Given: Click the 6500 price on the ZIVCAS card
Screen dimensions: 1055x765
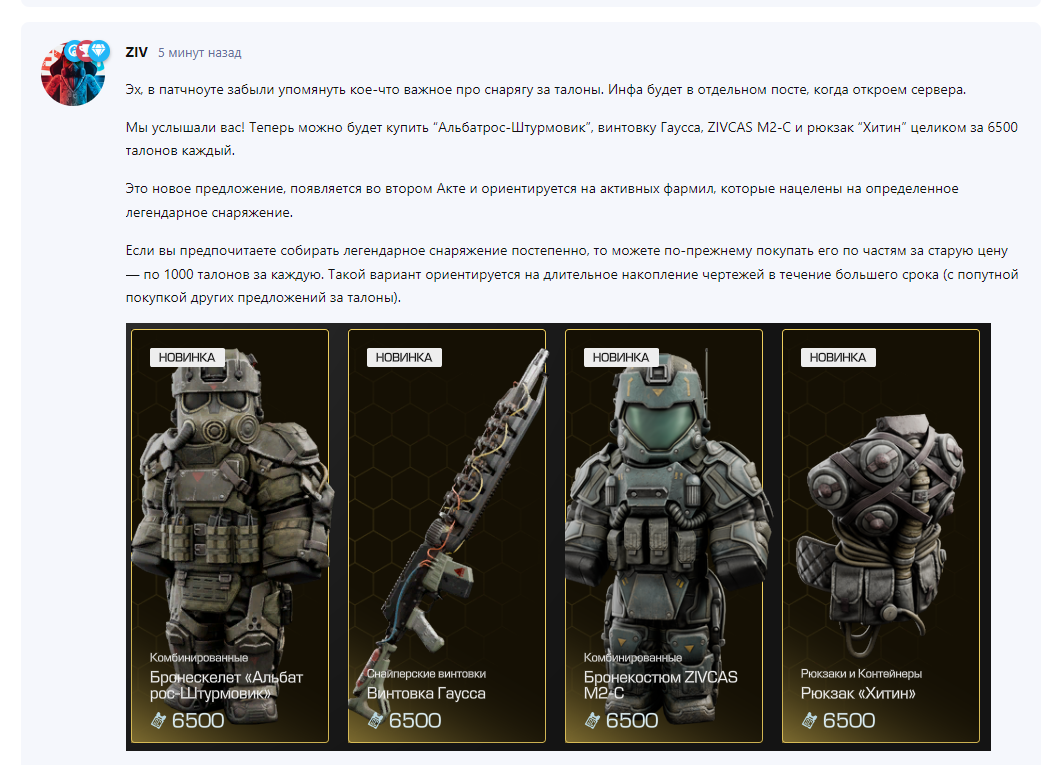Looking at the screenshot, I should (632, 721).
